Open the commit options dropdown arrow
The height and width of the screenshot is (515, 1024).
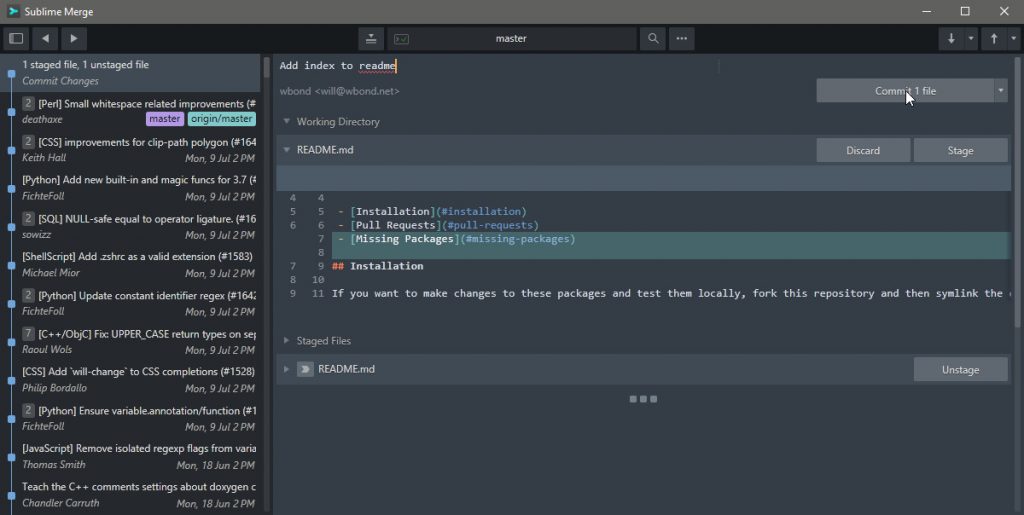pyautogui.click(x=1000, y=91)
